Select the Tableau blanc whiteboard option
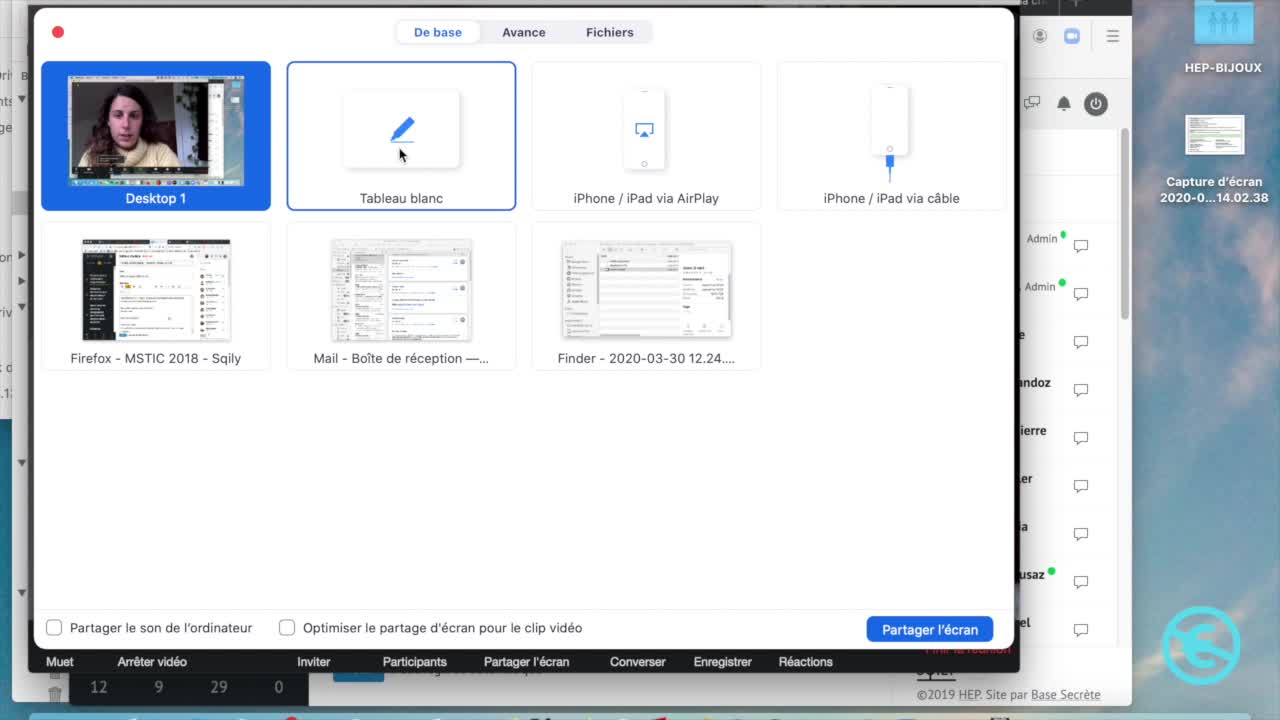The height and width of the screenshot is (720, 1280). 401,136
